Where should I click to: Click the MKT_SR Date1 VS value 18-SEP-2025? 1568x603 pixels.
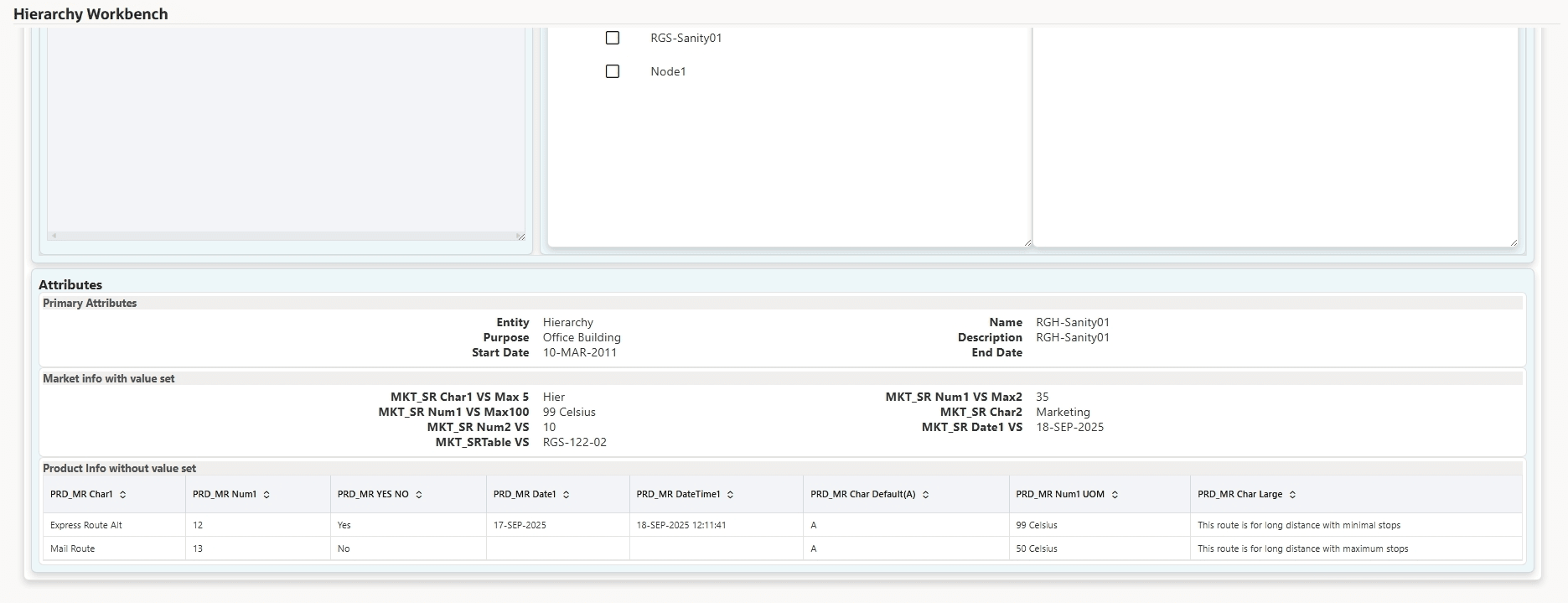click(1070, 427)
